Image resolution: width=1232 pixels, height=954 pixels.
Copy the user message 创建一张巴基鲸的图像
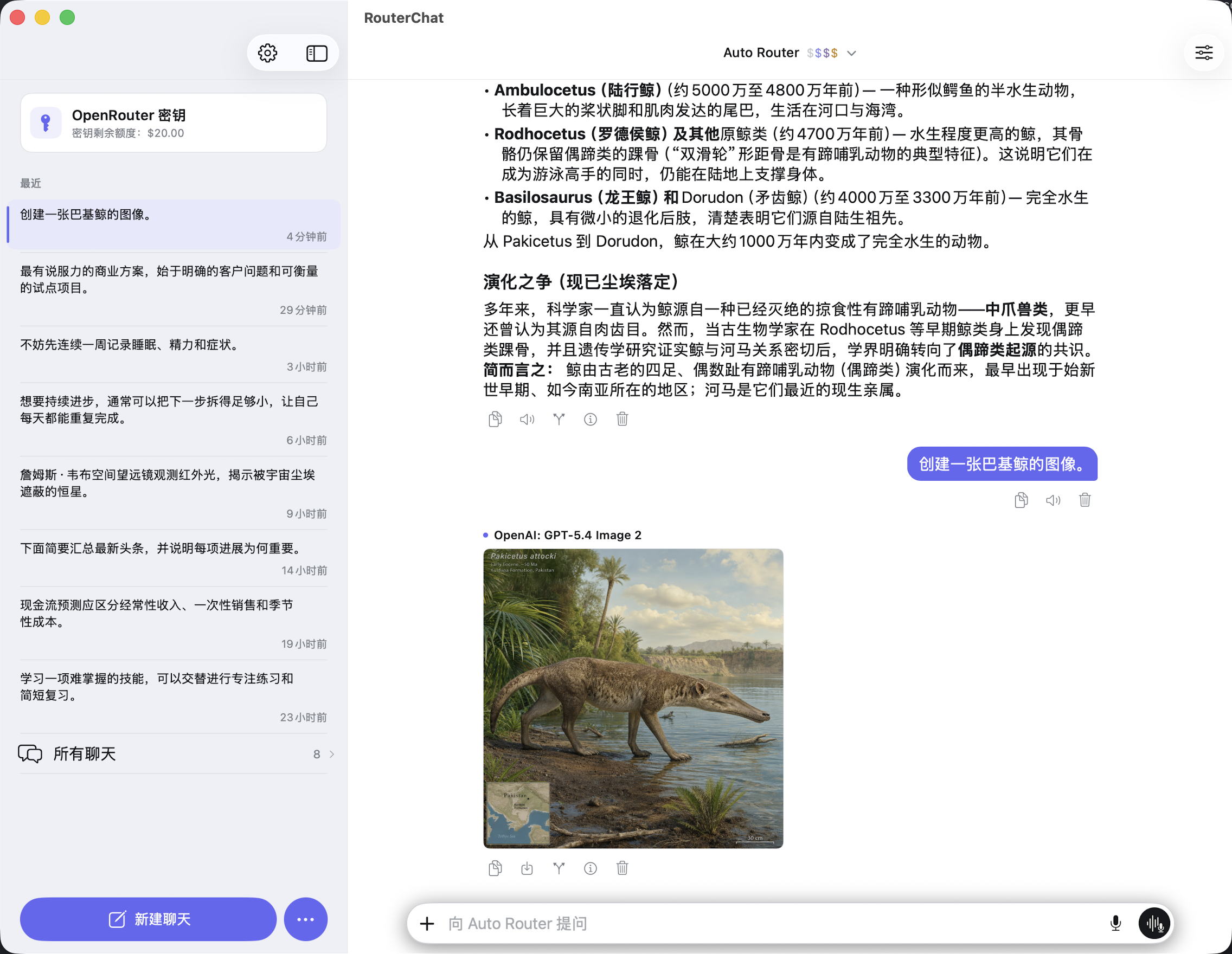1021,500
